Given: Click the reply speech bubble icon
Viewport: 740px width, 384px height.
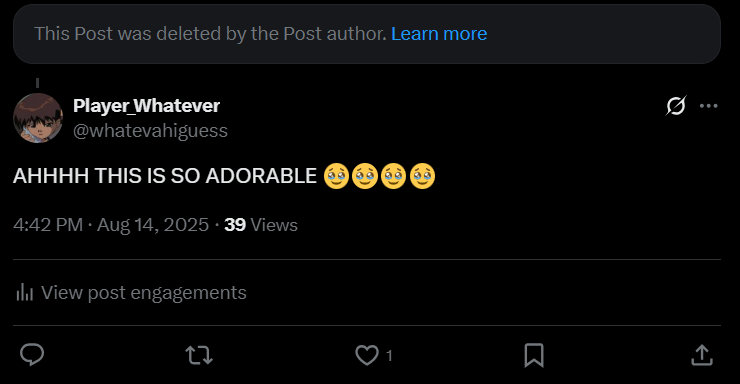Looking at the screenshot, I should click(x=32, y=355).
